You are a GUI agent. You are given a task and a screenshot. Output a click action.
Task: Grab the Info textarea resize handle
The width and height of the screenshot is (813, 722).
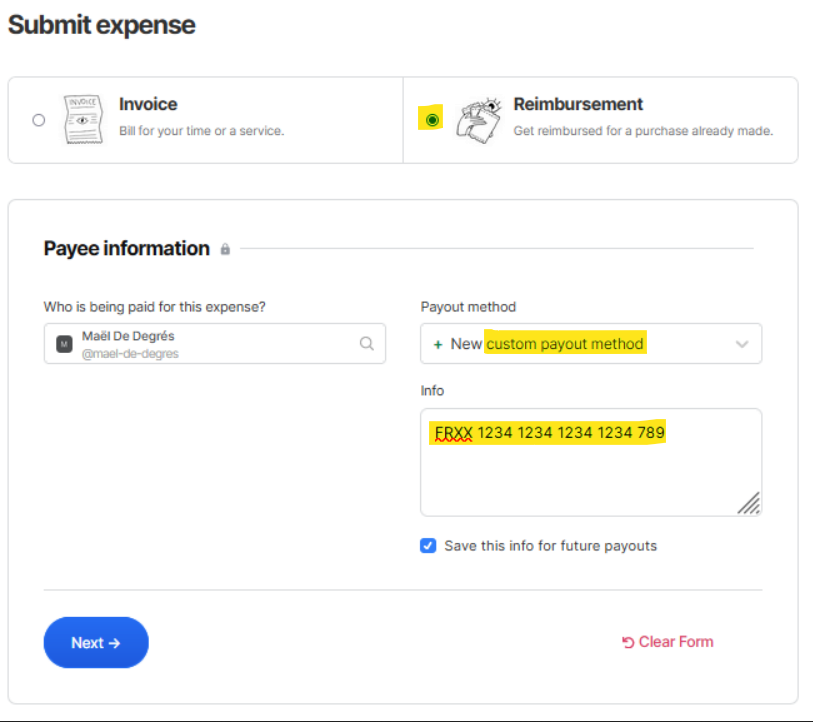[749, 503]
